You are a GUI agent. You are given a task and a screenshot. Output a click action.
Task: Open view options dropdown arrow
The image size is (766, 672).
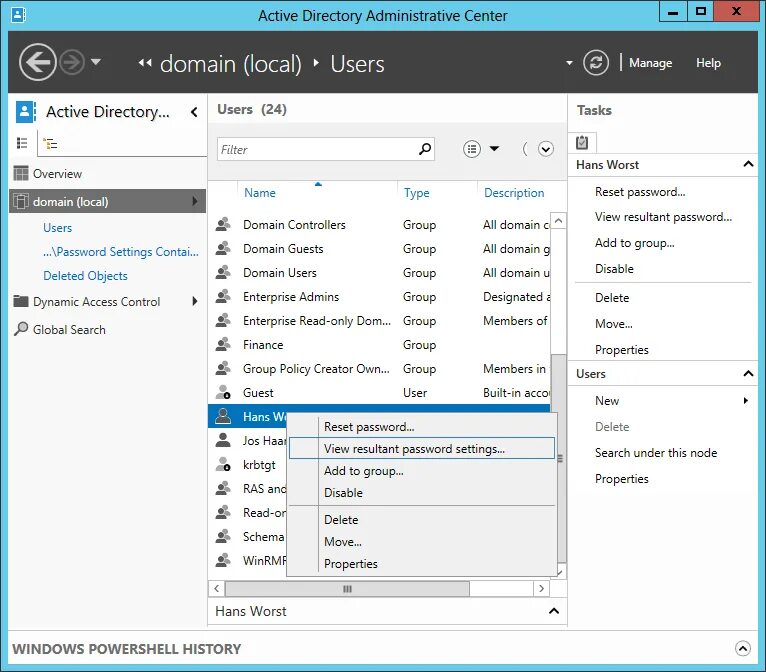click(494, 148)
